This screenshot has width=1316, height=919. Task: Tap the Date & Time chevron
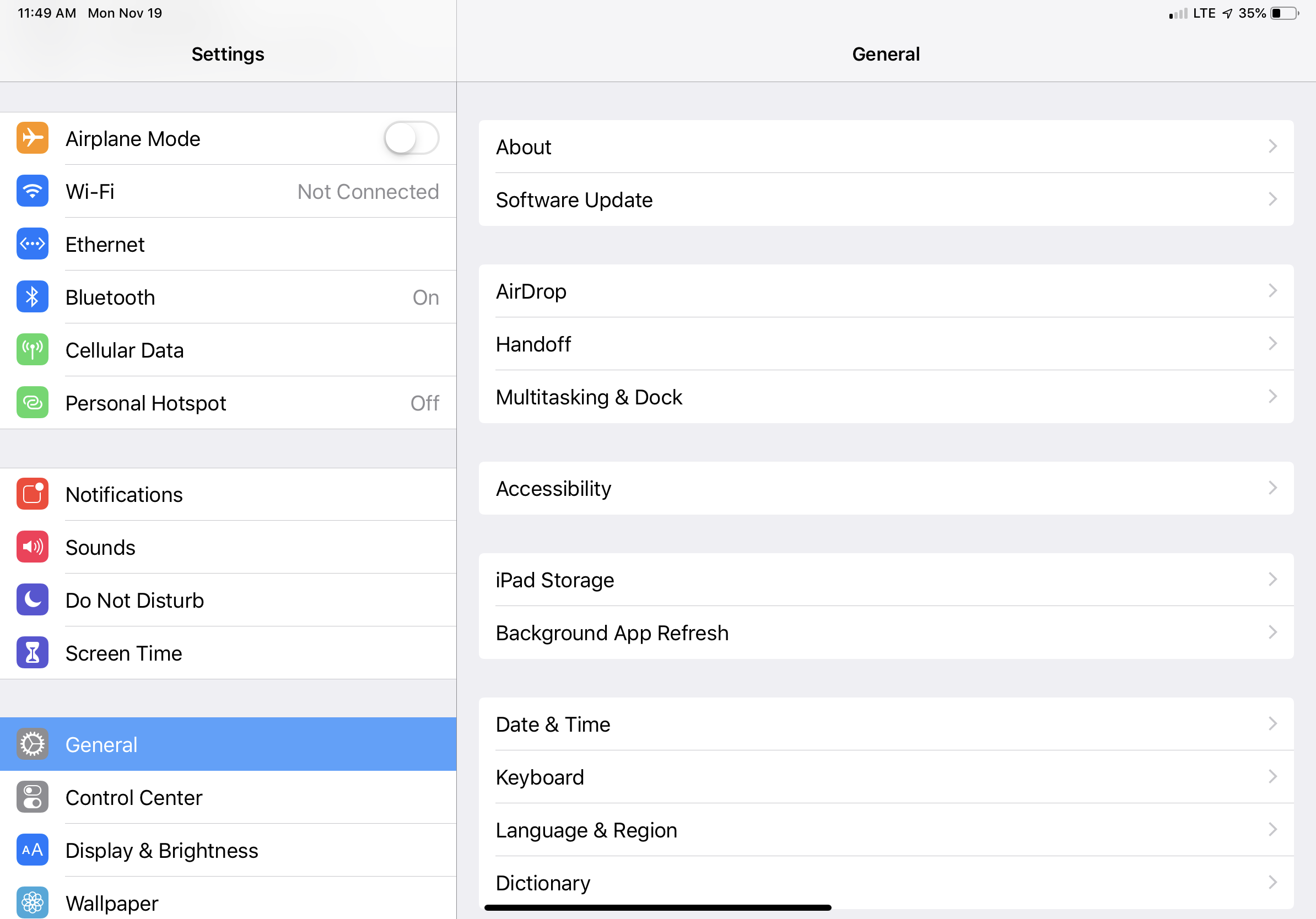[1273, 724]
